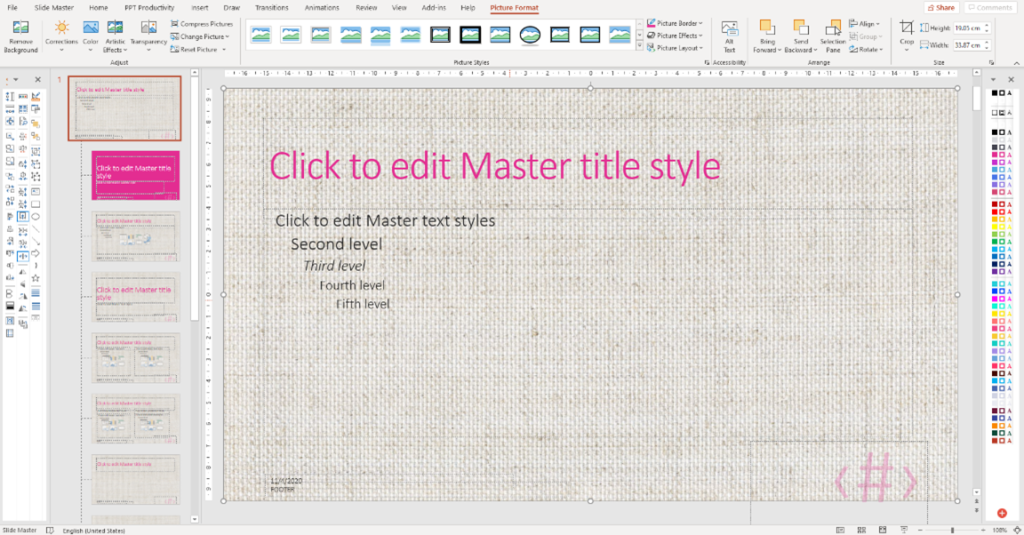
Task: Switch to the Home tab
Action: [99, 8]
